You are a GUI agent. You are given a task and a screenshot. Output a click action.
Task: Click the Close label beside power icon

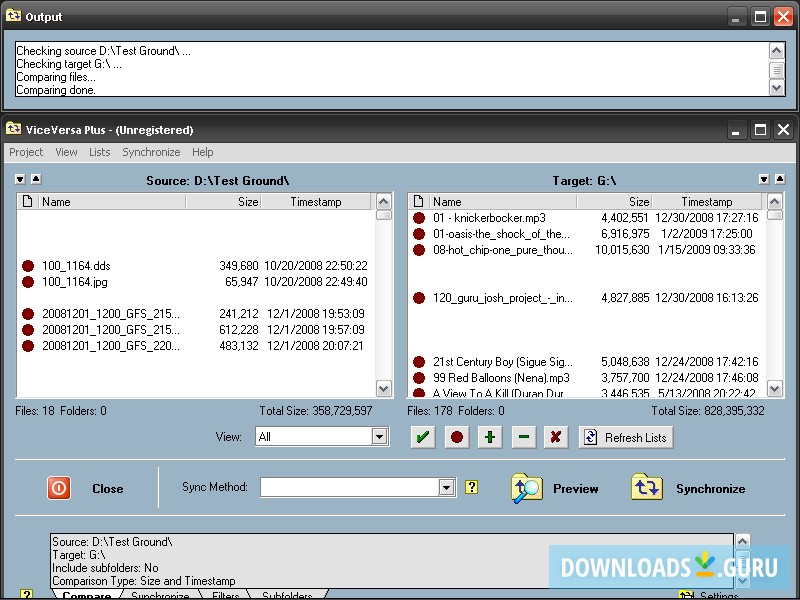pos(108,489)
